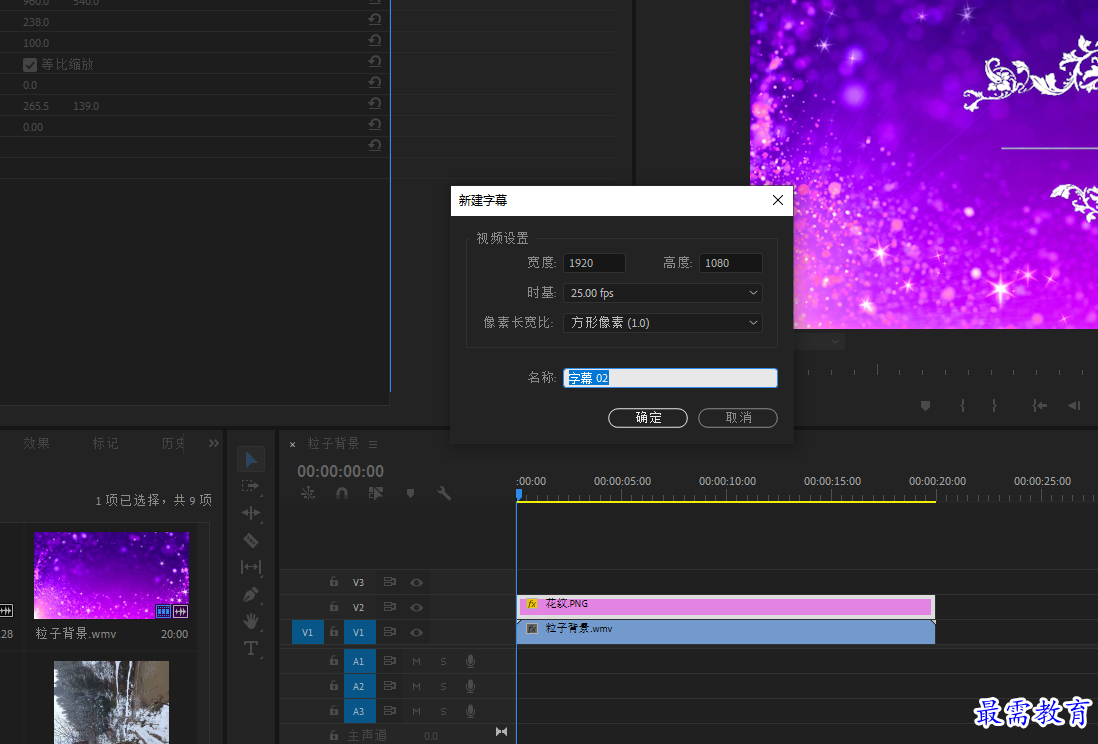Lock track V2
Viewport: 1098px width, 744px height.
point(334,607)
